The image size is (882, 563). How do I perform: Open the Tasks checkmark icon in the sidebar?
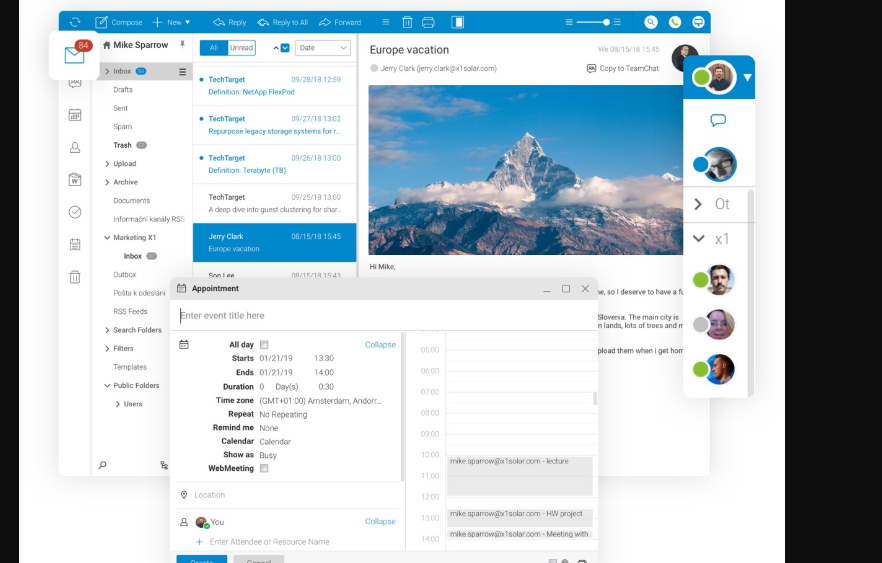75,212
